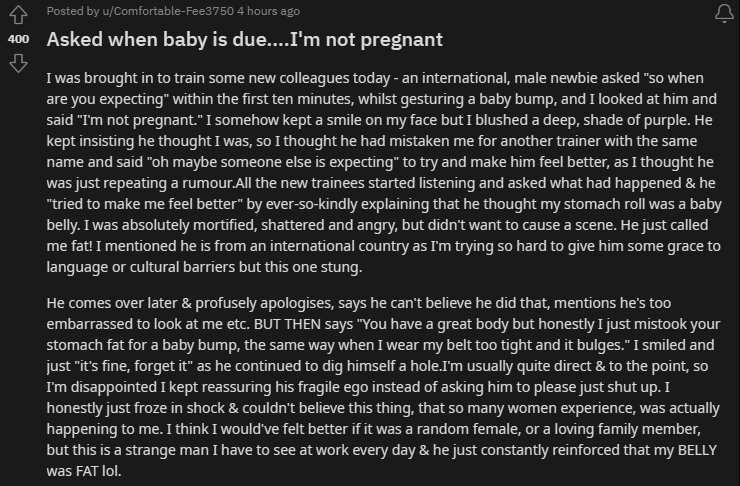
Task: Turn on notifications with the bell icon
Action: coord(724,13)
